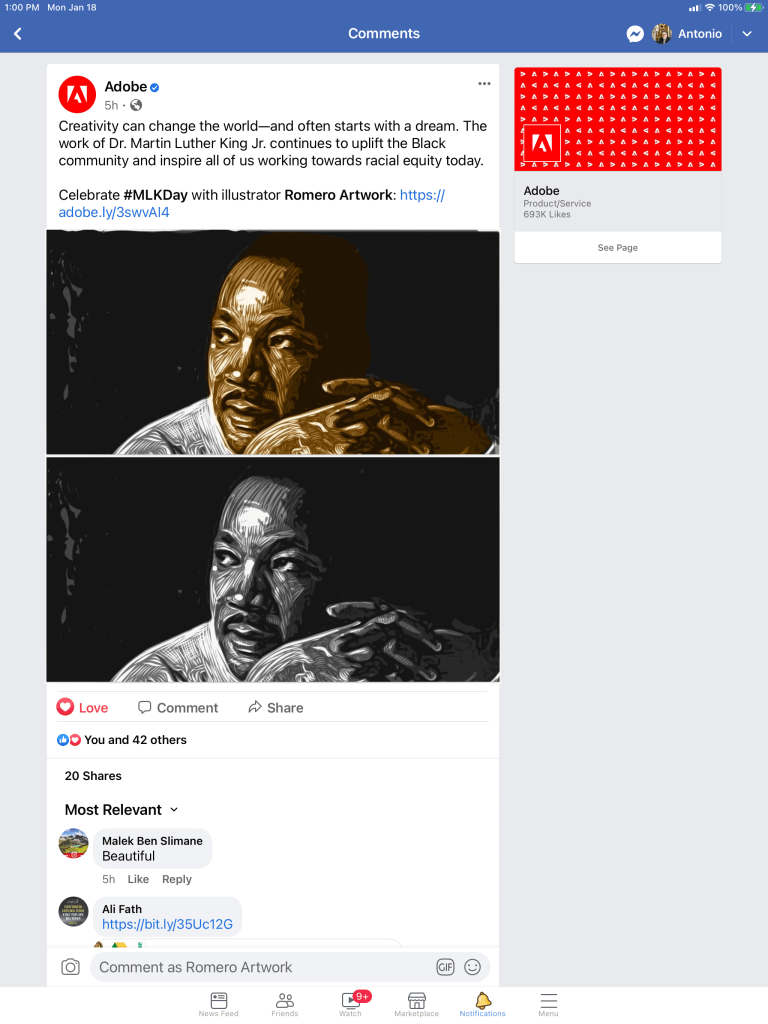Open Messenger from the header icon
The height and width of the screenshot is (1024, 768).
pos(635,34)
